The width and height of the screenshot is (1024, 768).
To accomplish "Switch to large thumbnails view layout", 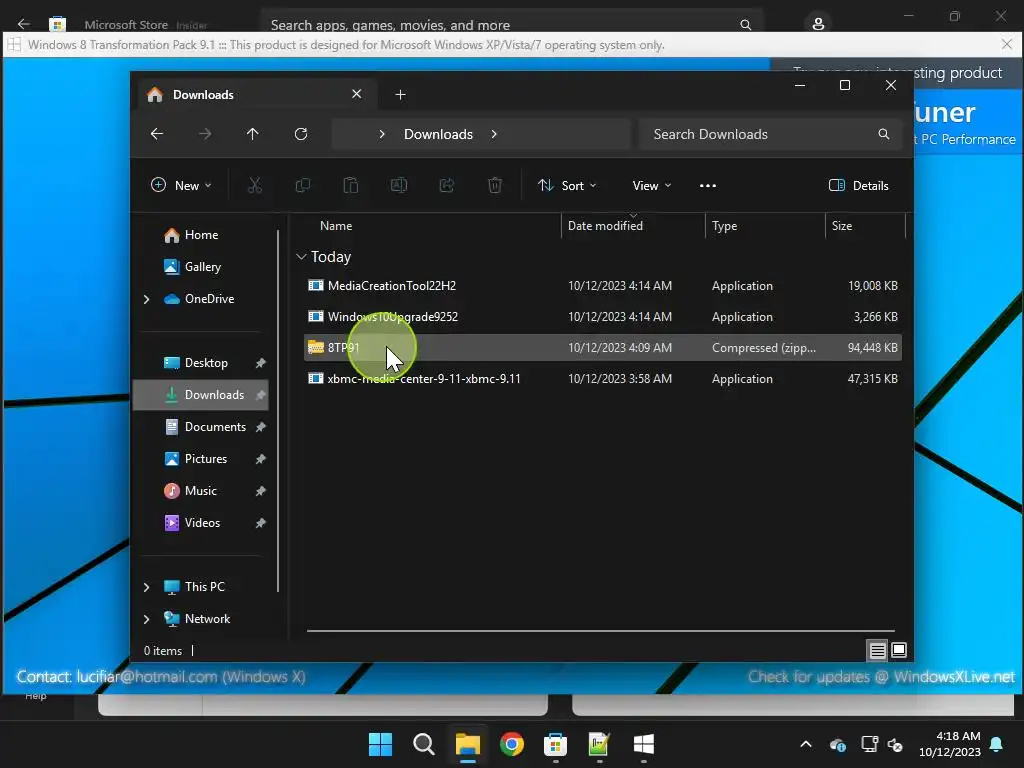I will pos(899,650).
